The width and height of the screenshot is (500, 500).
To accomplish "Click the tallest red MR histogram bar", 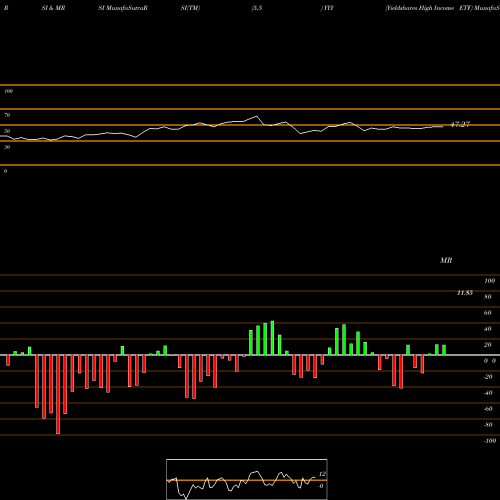I will pyautogui.click(x=58, y=394).
